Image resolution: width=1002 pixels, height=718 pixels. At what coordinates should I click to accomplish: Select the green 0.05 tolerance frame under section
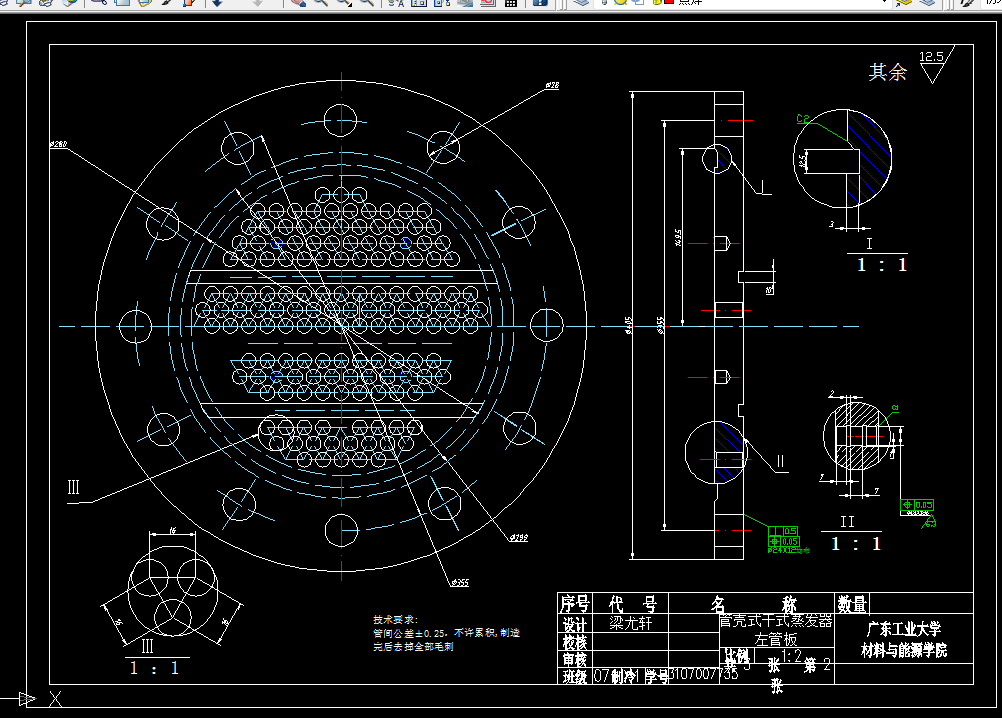pos(783,541)
